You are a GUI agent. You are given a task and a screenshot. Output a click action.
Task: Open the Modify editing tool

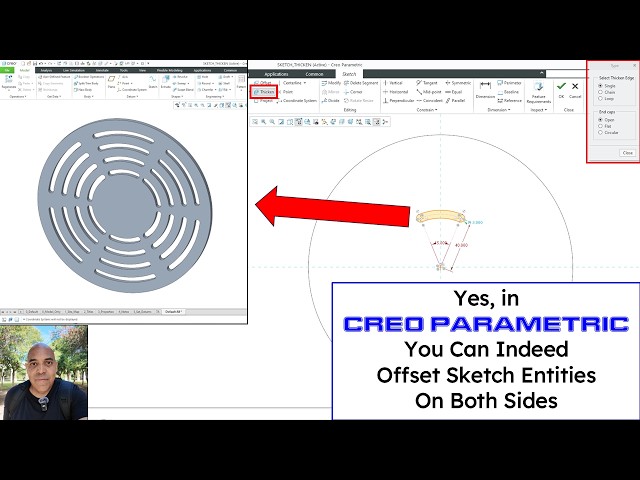331,83
